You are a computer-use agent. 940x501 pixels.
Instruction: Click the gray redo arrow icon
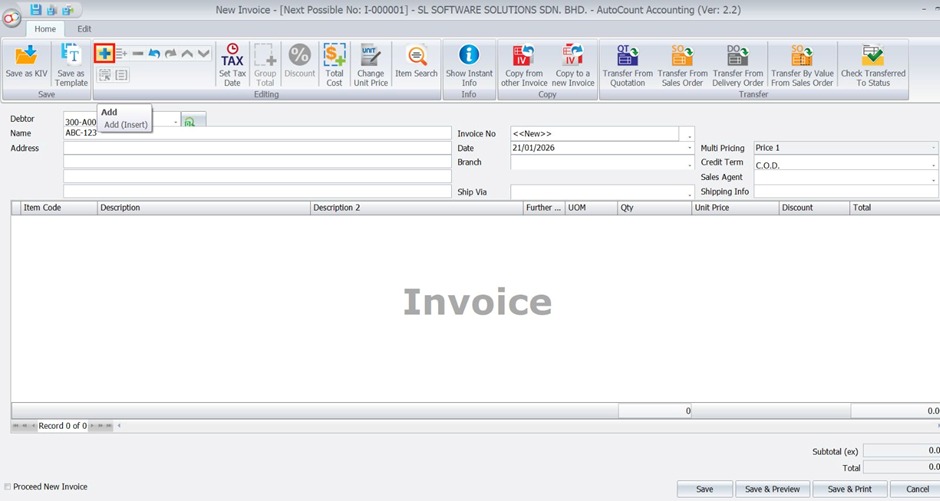click(171, 54)
